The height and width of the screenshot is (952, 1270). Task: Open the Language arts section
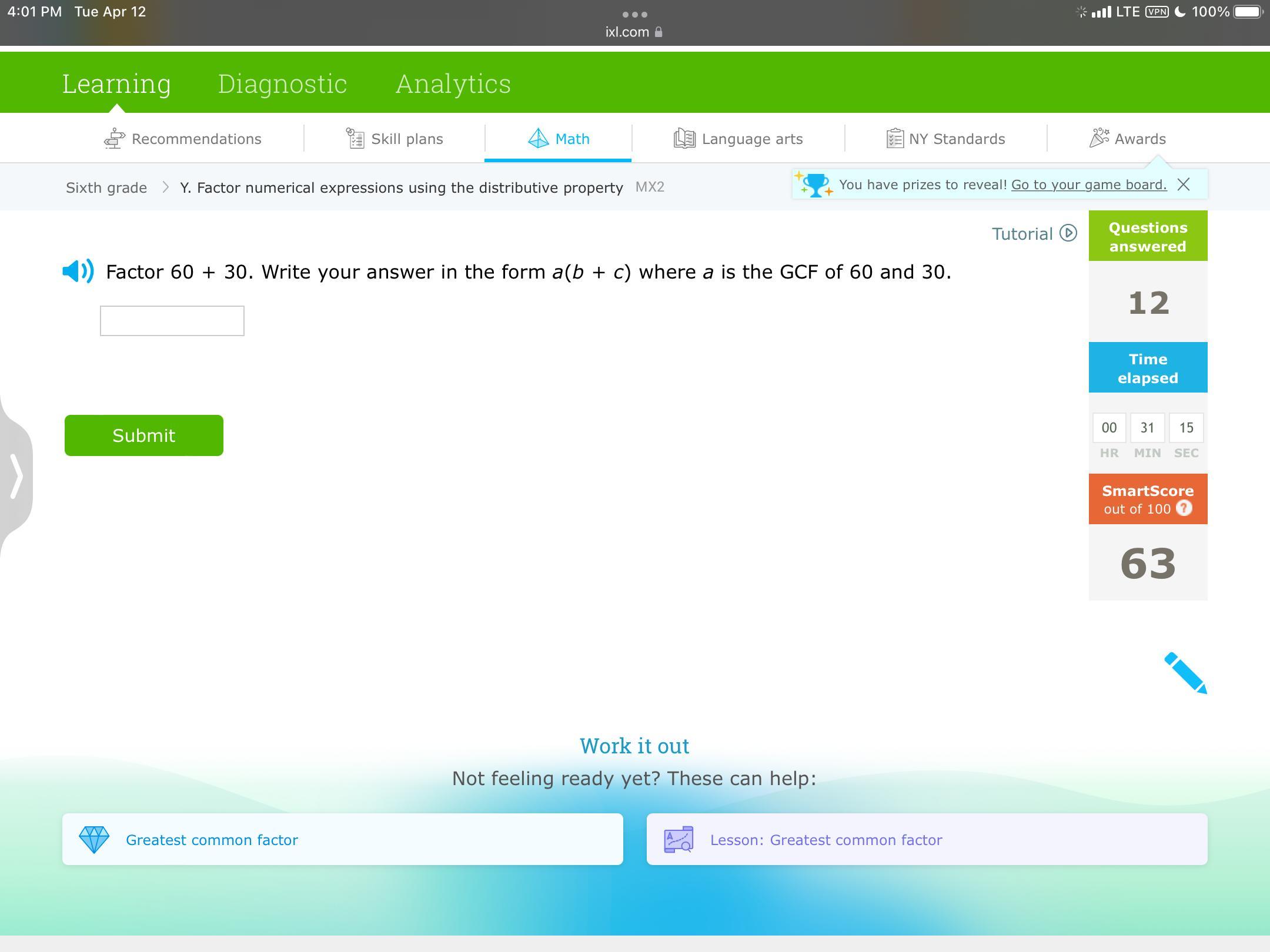[738, 139]
